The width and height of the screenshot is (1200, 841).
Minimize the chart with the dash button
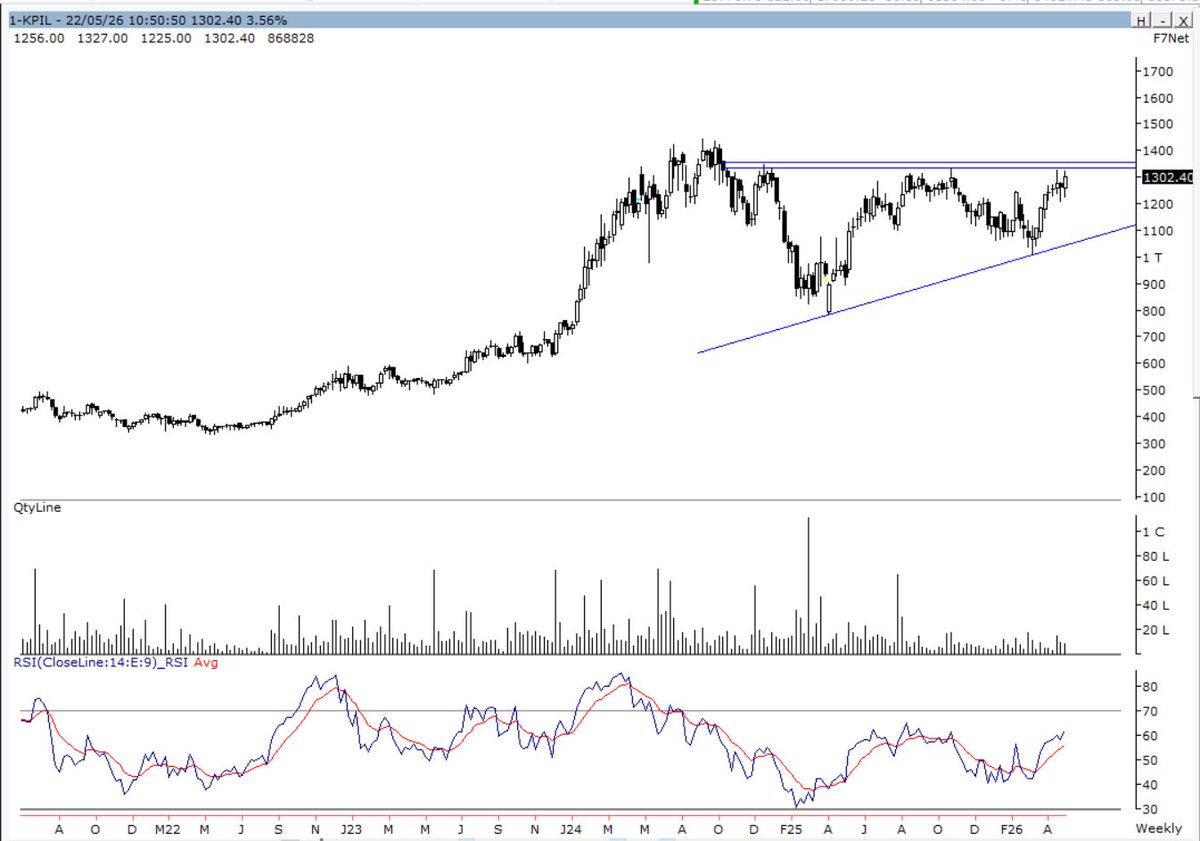[1160, 22]
